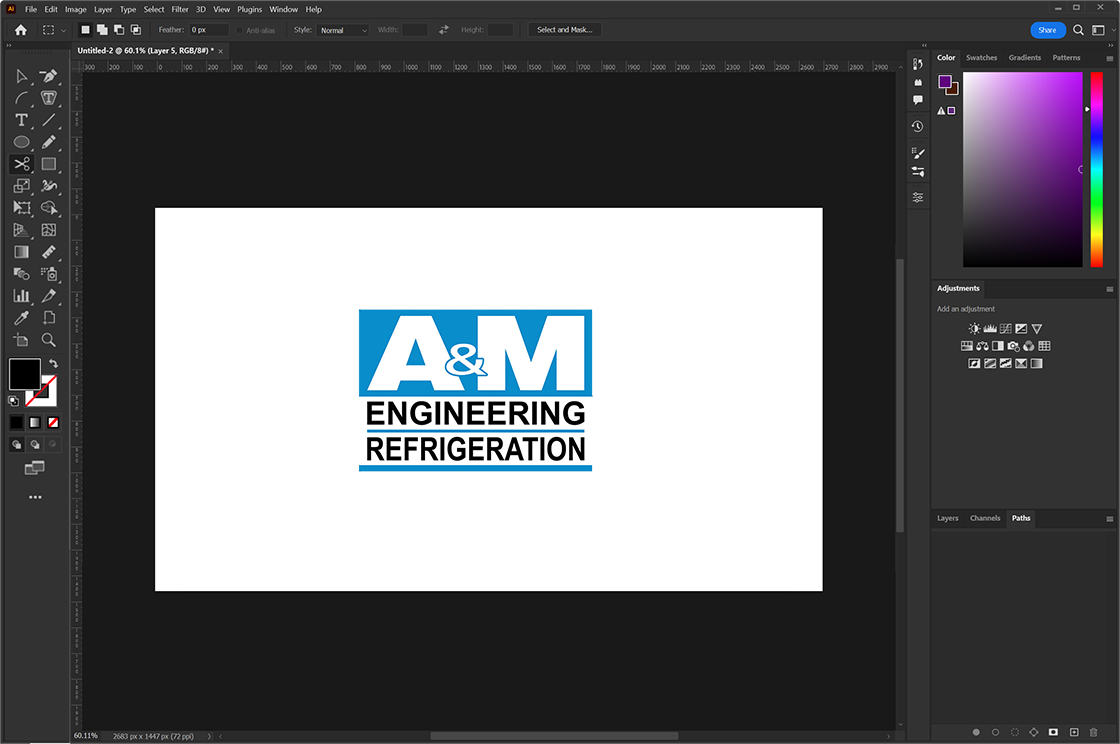The height and width of the screenshot is (744, 1120).
Task: Swap fill and stroke colors arrow
Action: tap(54, 363)
